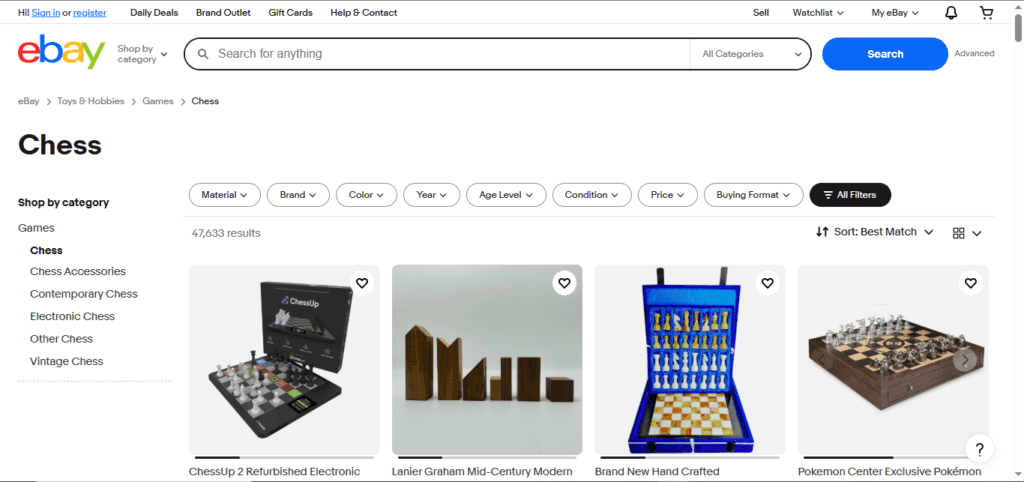This screenshot has width=1024, height=482.
Task: Click next arrow on Pokemon chess image
Action: click(964, 360)
